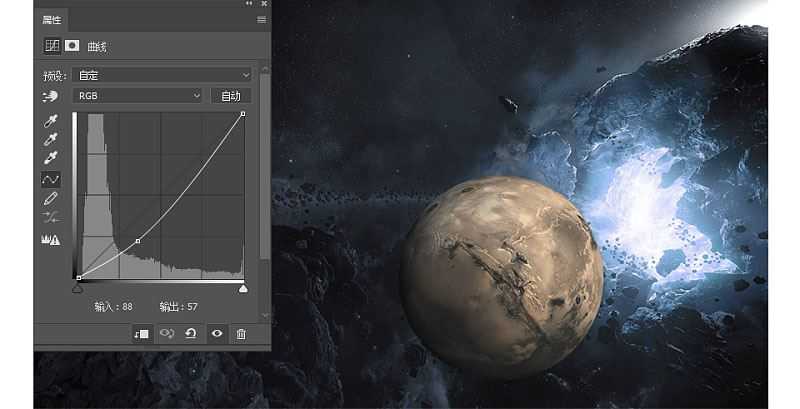Reset adjustment to defaults button
This screenshot has height=409, width=800.
(x=191, y=334)
